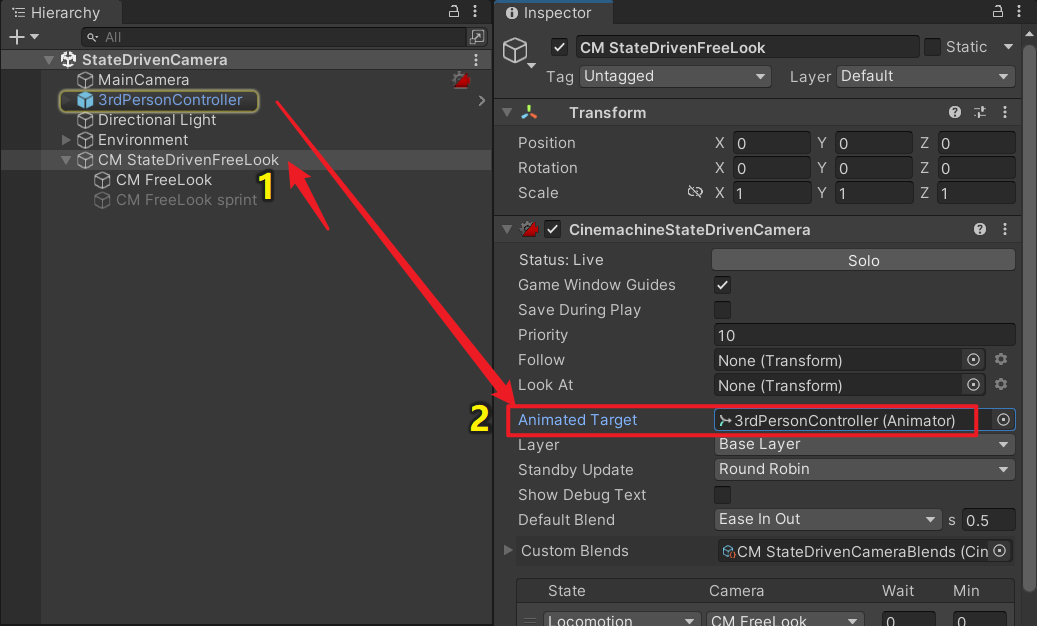Open the Locomotion state dropdown
Image resolution: width=1037 pixels, height=626 pixels.
click(x=621, y=619)
